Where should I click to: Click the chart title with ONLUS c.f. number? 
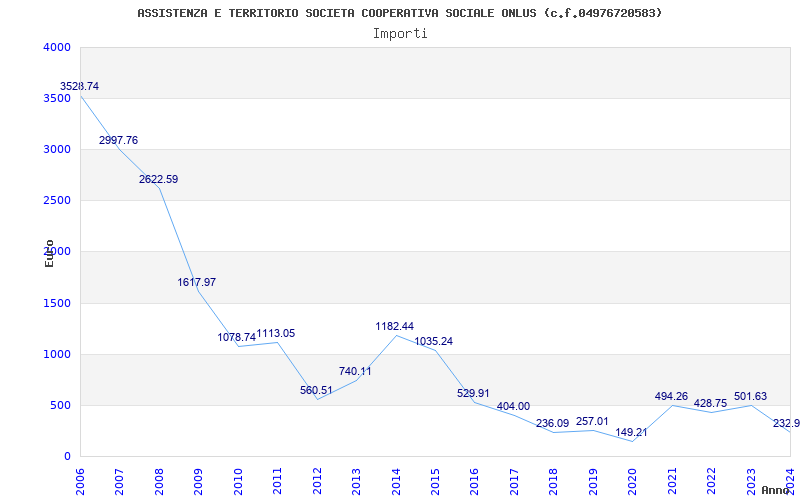pos(399,13)
